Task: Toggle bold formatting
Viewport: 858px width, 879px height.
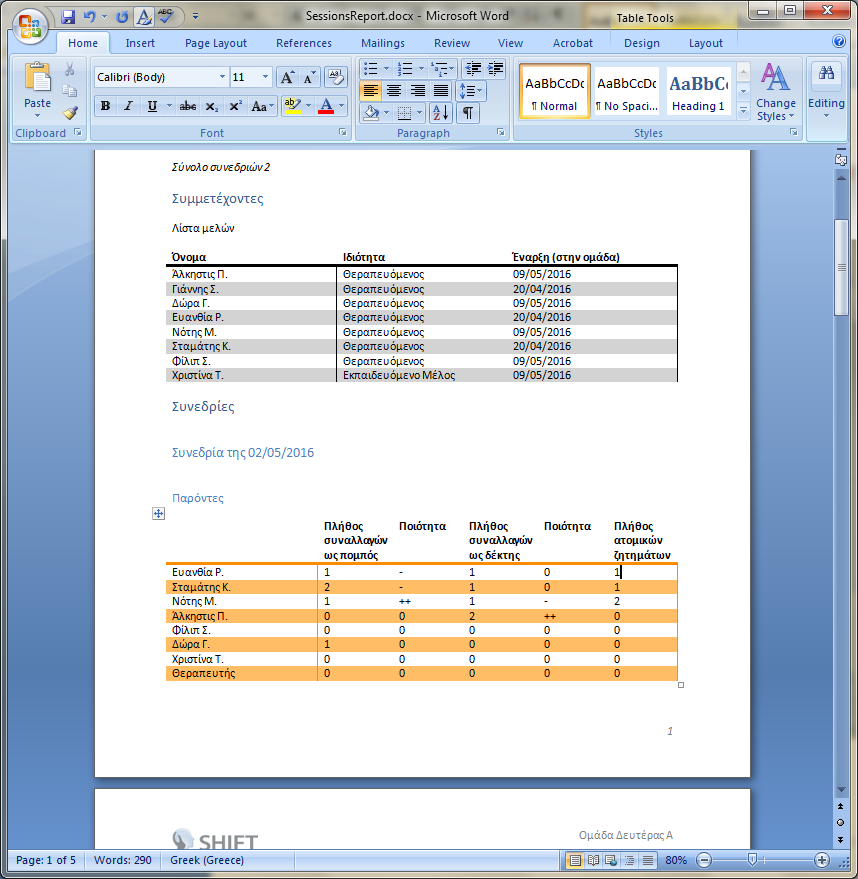Action: click(x=105, y=106)
